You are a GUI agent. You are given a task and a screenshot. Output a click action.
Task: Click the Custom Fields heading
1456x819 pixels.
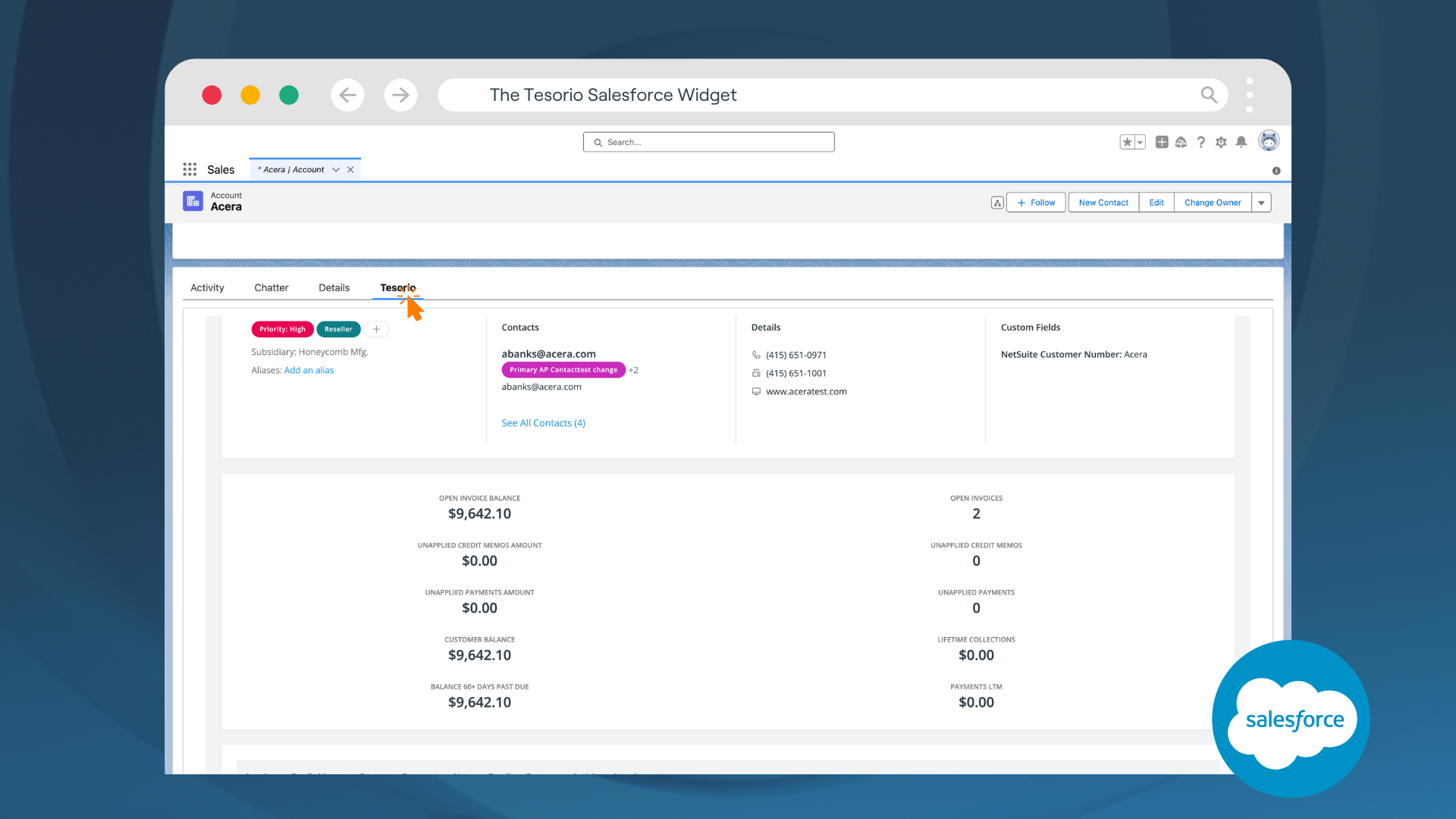click(x=1031, y=328)
